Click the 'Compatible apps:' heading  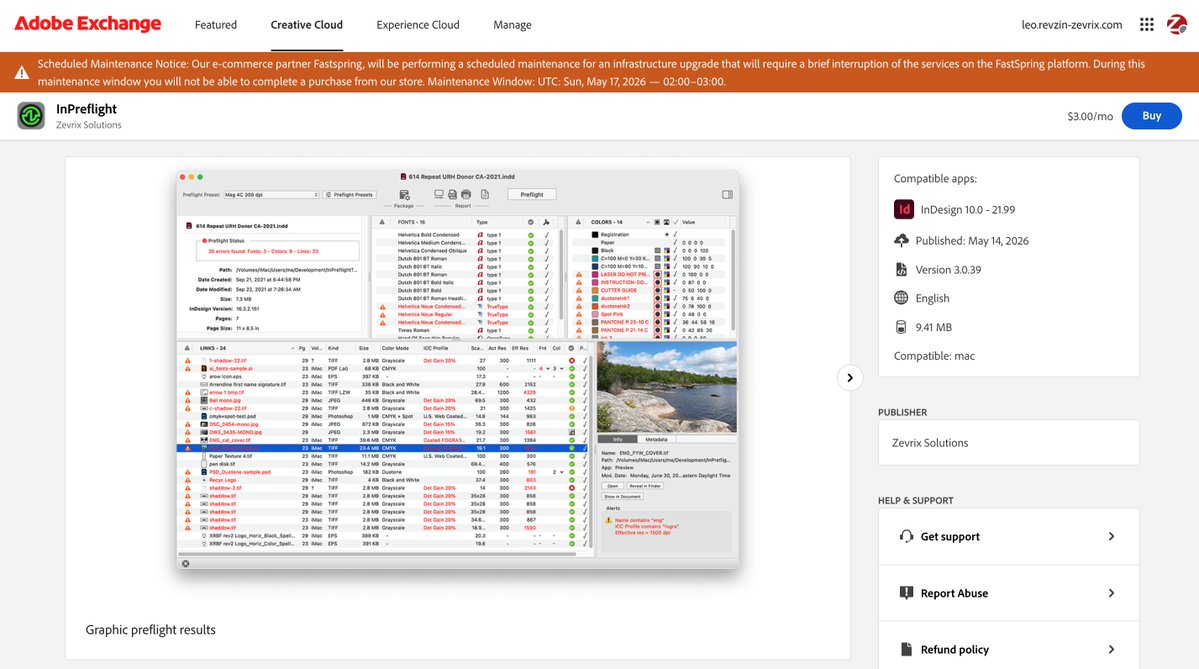tap(935, 179)
